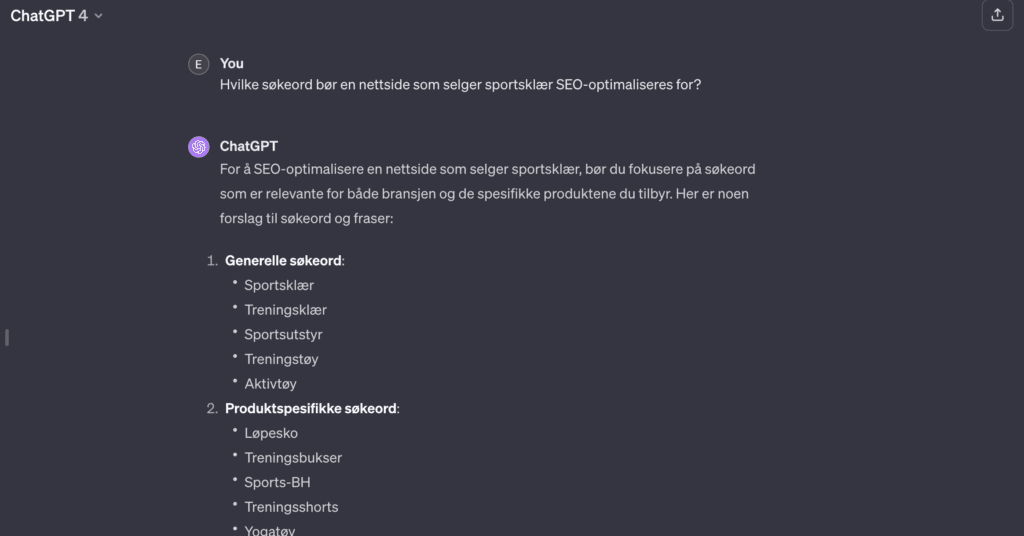
Task: Click the 'Sportsutstyr' list item
Action: click(x=283, y=335)
